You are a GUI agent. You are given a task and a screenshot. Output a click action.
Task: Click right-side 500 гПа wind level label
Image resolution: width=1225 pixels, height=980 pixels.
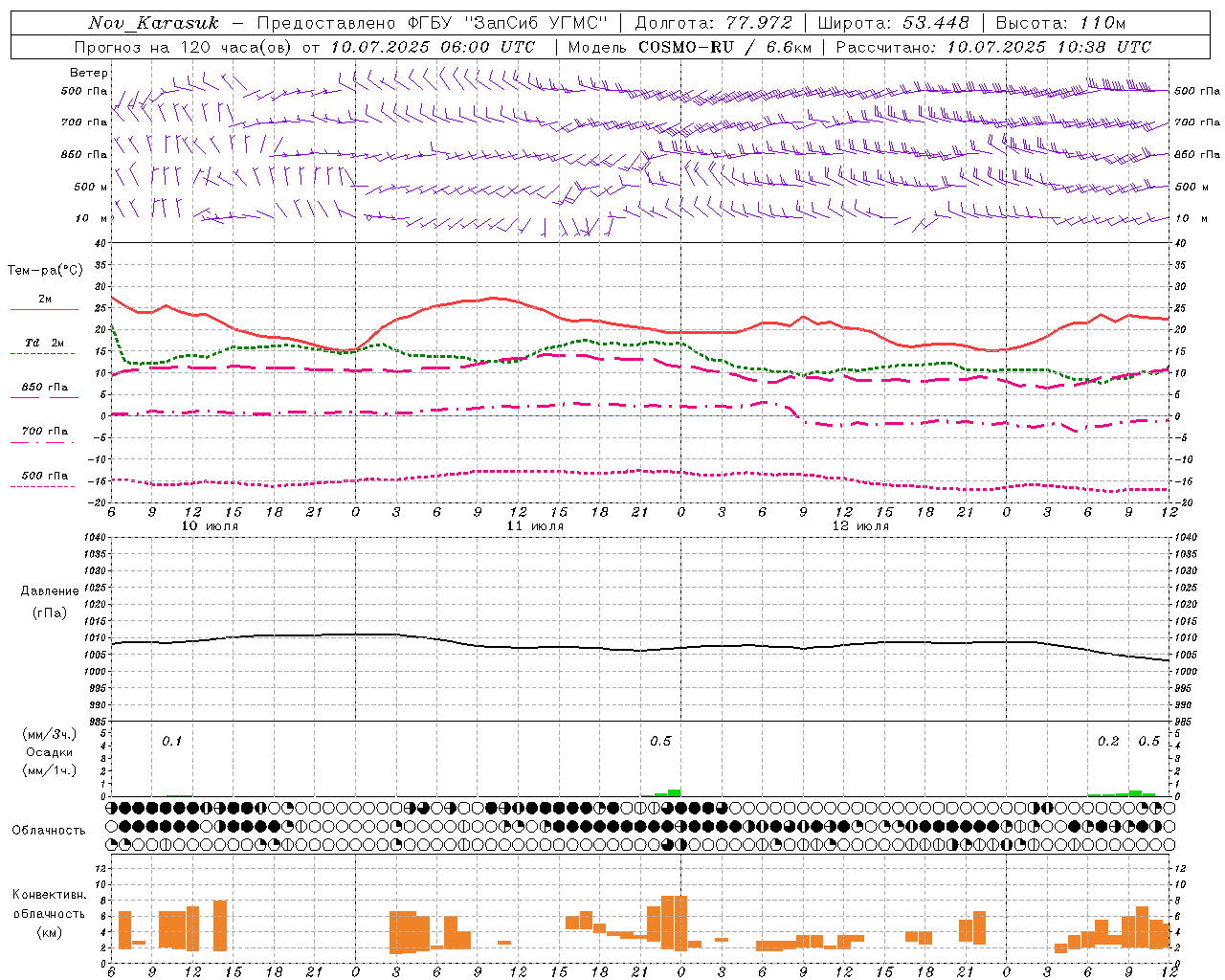click(1197, 91)
